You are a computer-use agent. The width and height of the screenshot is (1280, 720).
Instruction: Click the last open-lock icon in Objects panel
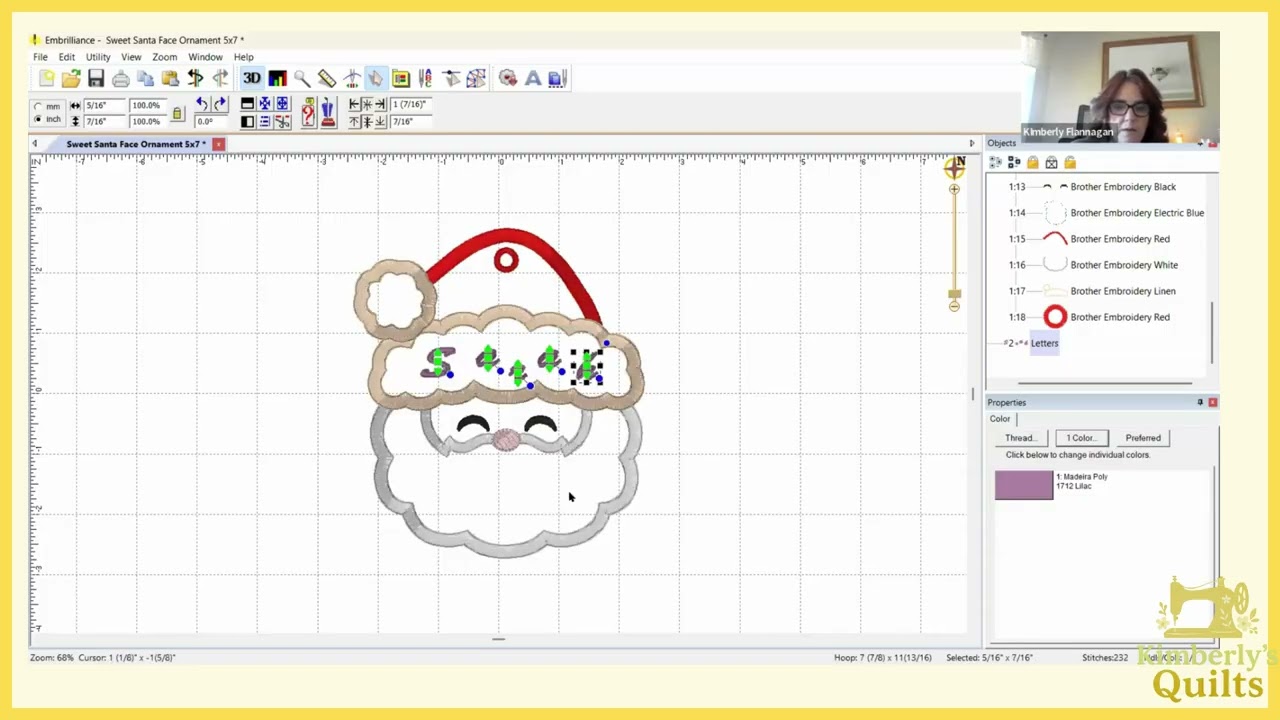[1070, 162]
